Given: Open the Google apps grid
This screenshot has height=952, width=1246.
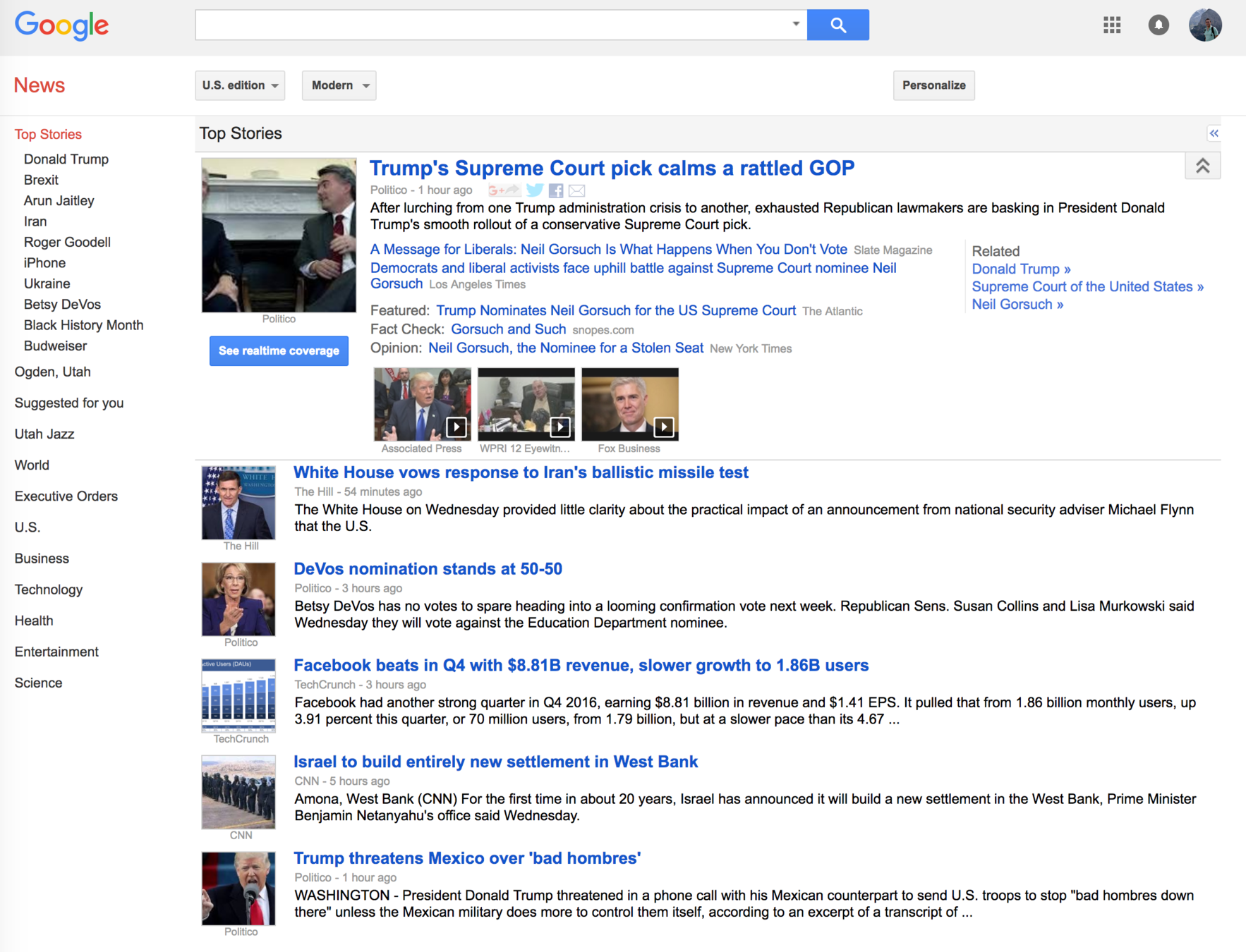Looking at the screenshot, I should pyautogui.click(x=1112, y=25).
